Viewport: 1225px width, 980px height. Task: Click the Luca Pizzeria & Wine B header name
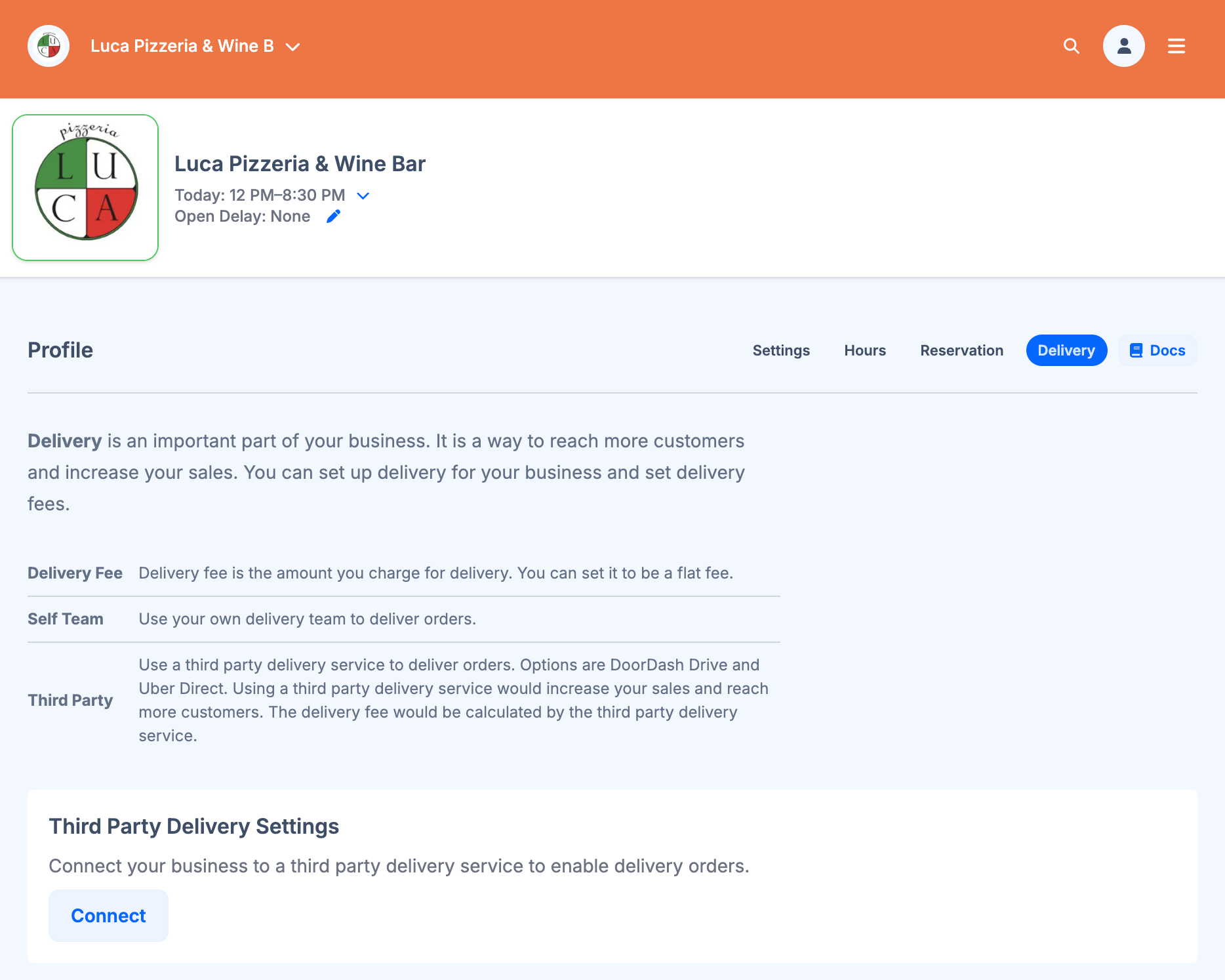point(182,46)
